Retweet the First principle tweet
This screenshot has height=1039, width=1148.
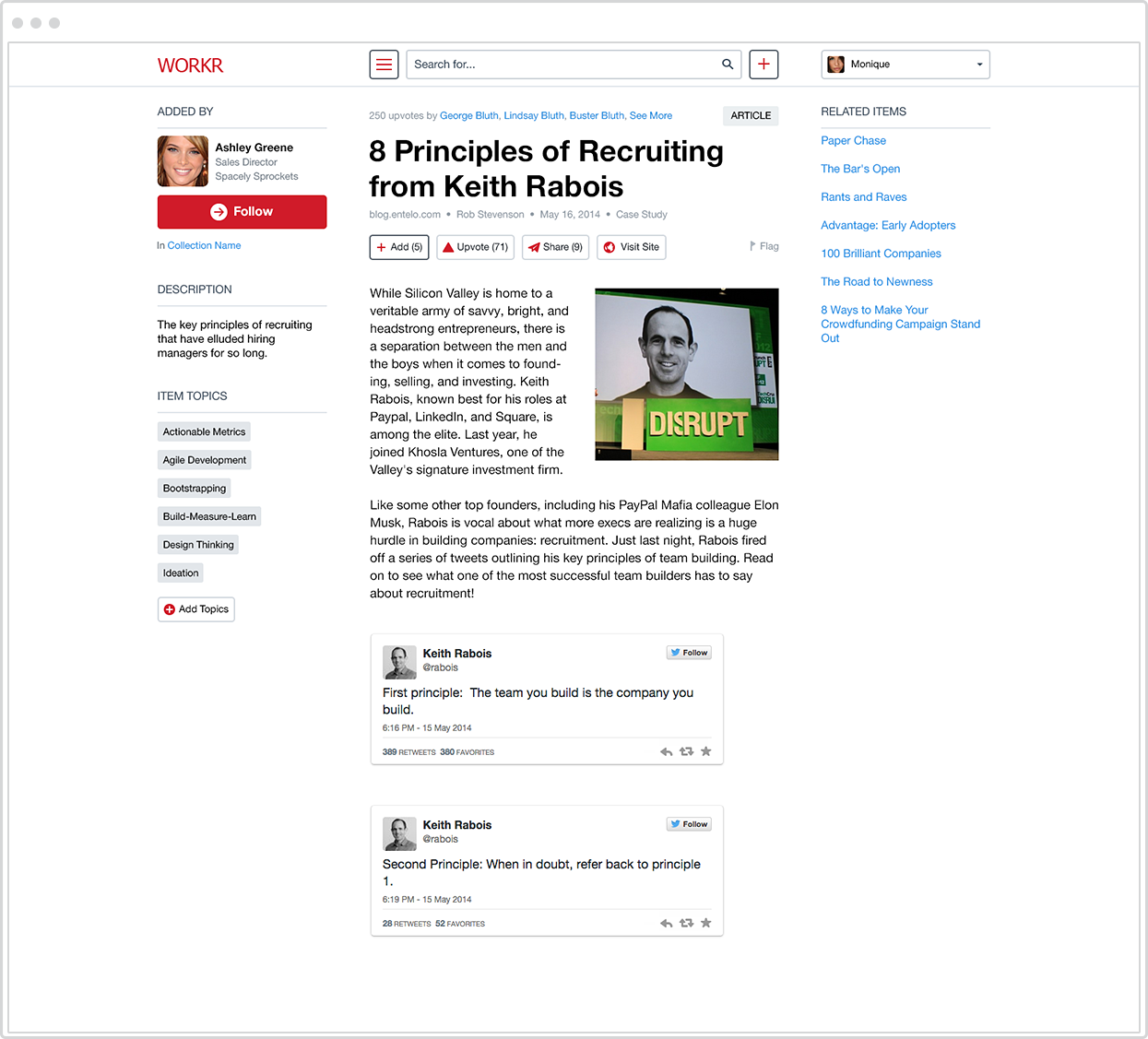pos(686,752)
